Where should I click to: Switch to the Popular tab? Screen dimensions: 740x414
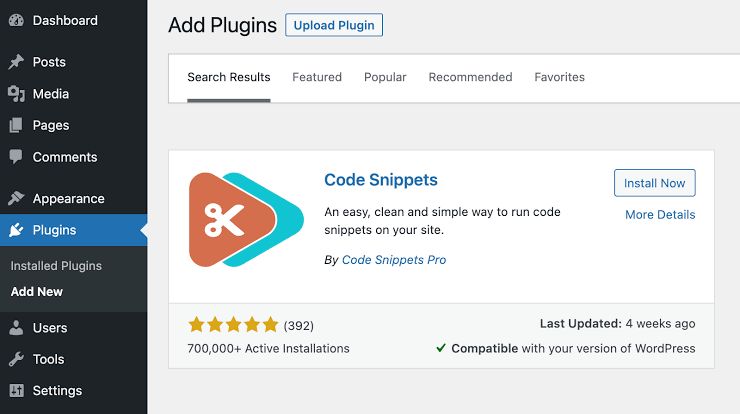[385, 77]
